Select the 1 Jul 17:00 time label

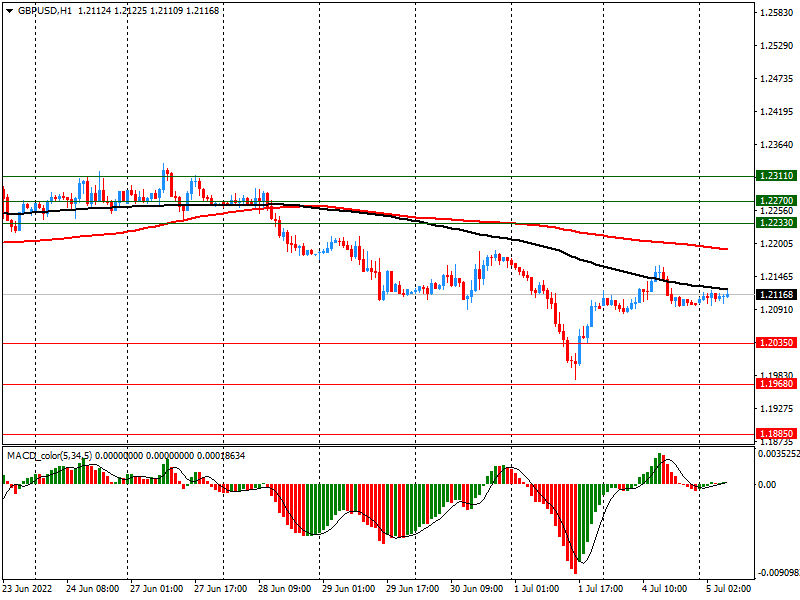click(601, 590)
